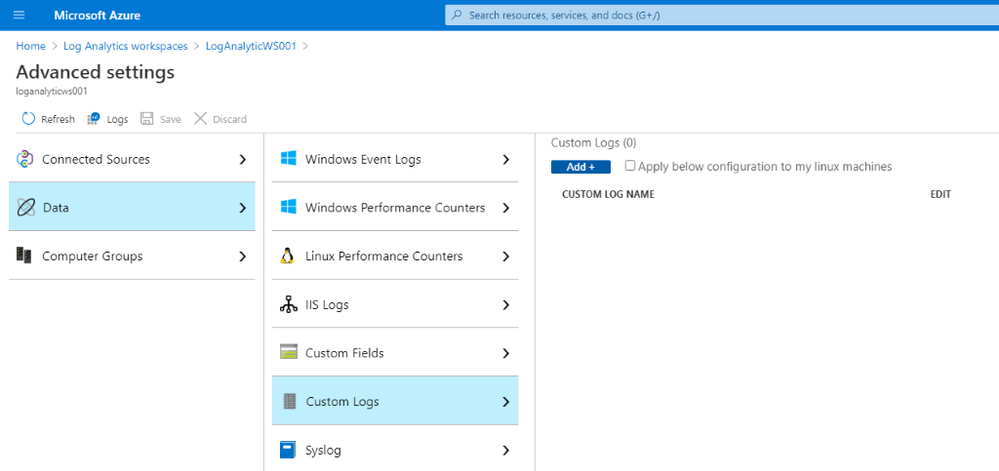Open LogAnalyticWS001 breadcrumb link
Viewport: 999px width, 471px height.
(251, 47)
